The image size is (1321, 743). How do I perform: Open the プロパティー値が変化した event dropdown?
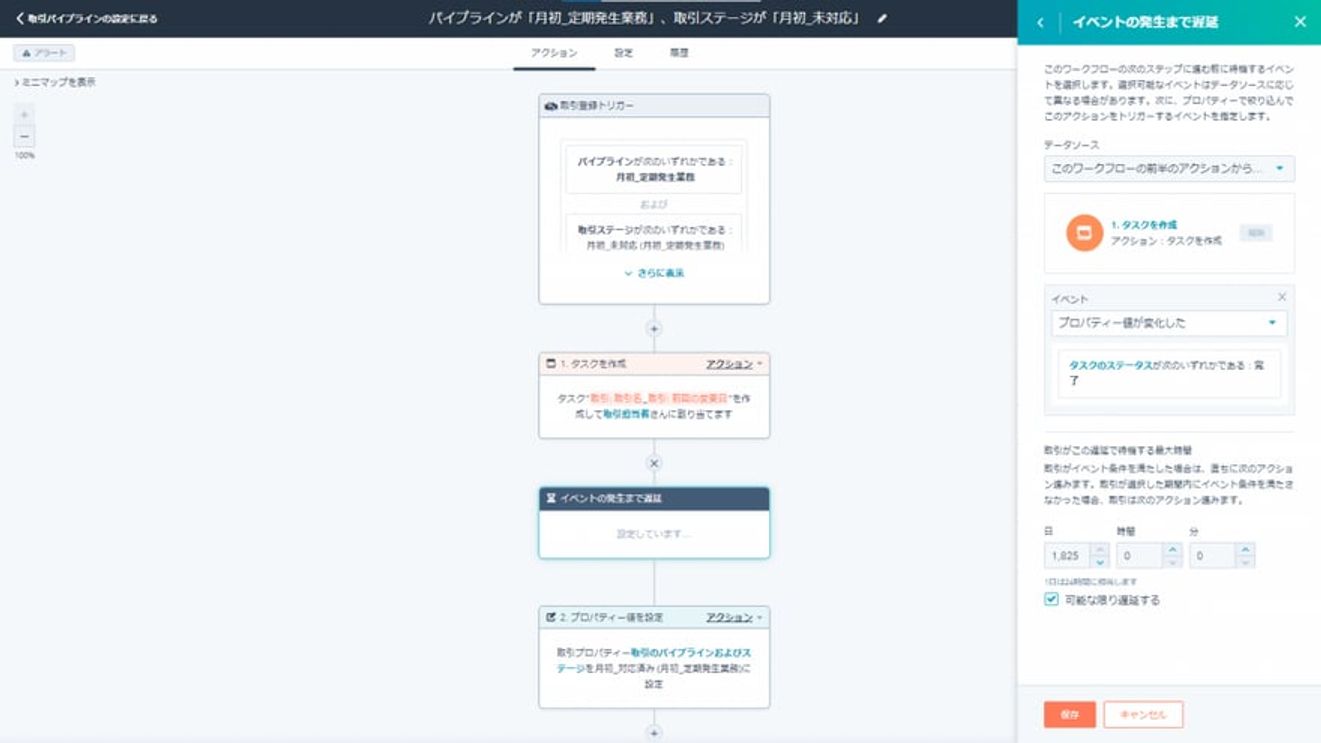pyautogui.click(x=1169, y=323)
